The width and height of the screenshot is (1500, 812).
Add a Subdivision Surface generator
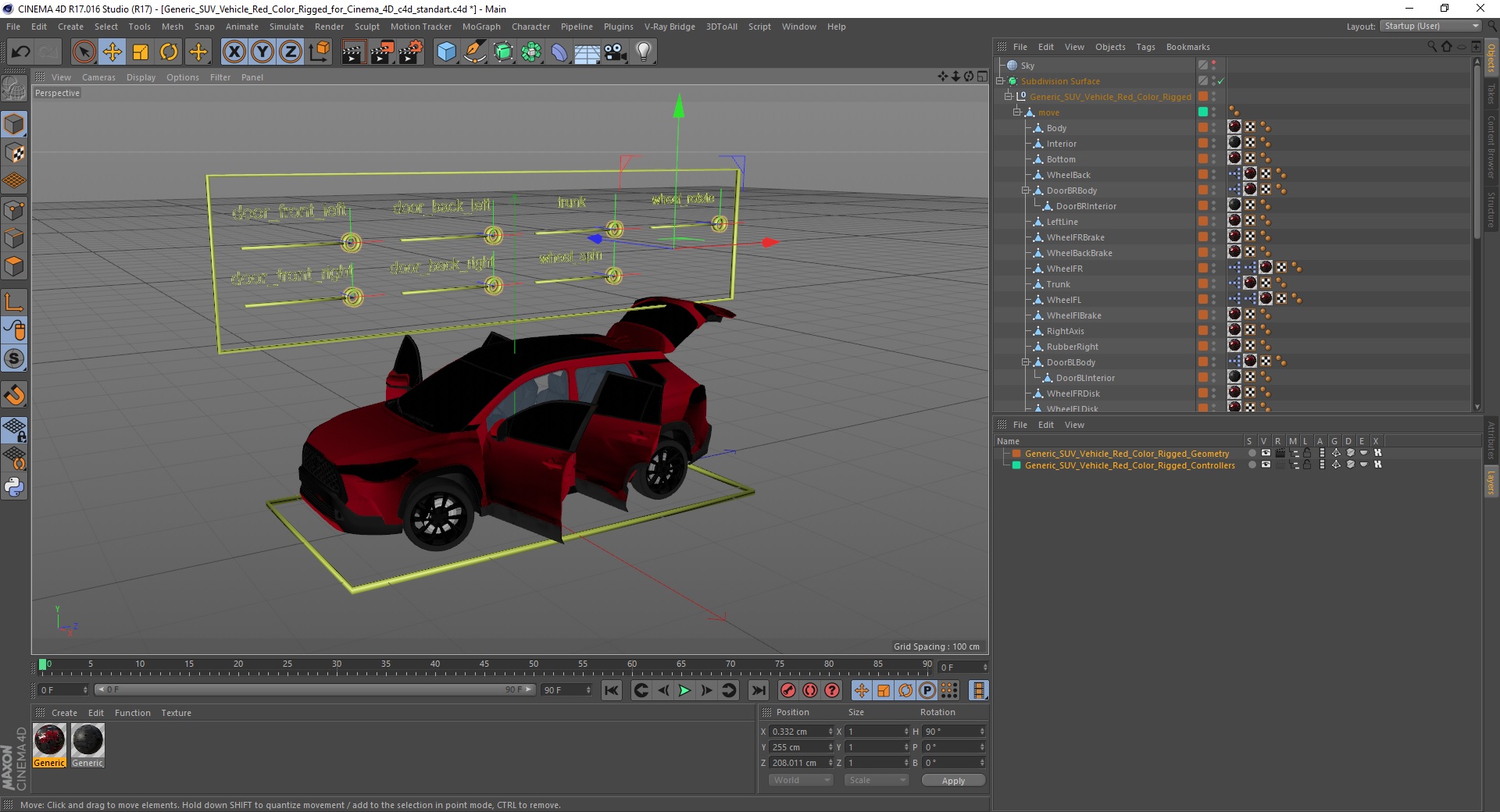tap(503, 52)
